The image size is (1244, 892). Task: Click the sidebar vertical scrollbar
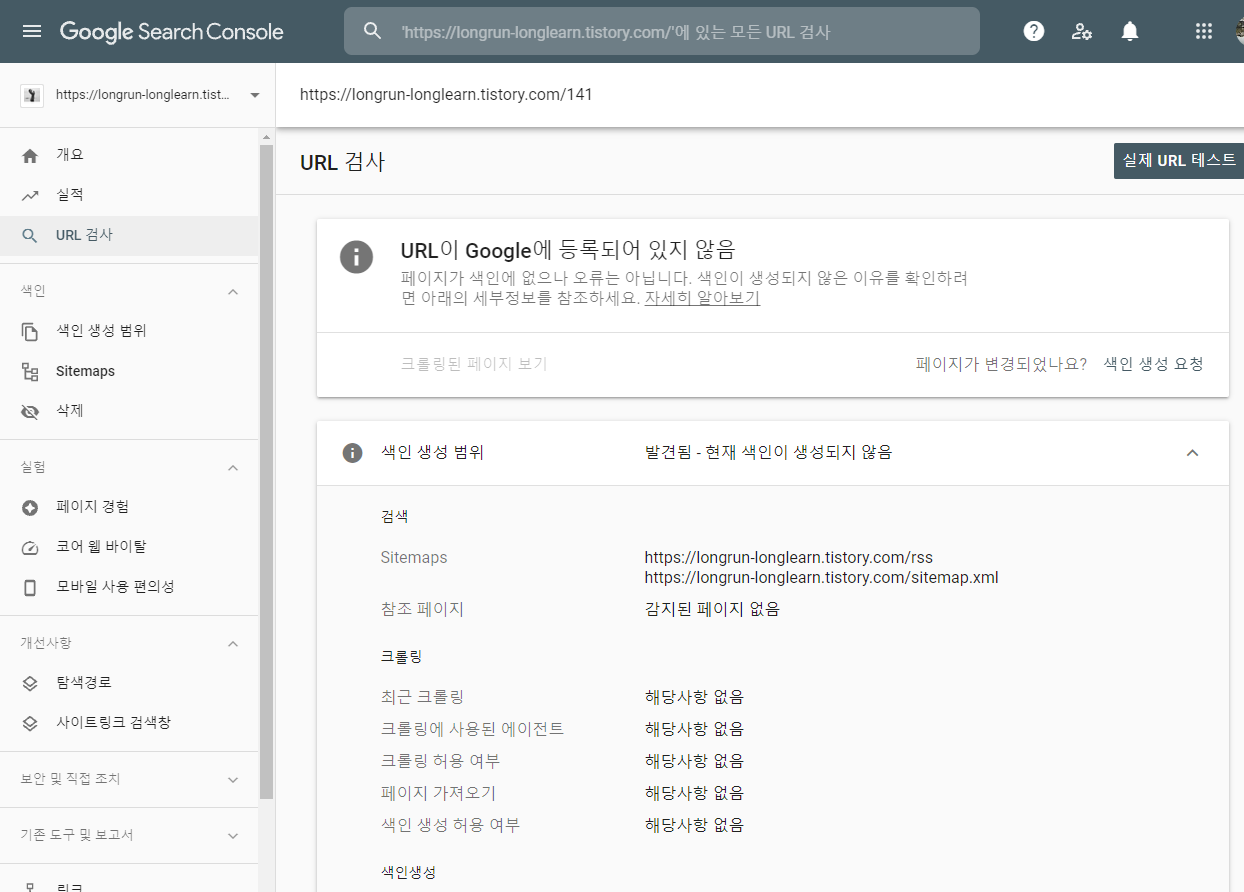tap(266, 470)
